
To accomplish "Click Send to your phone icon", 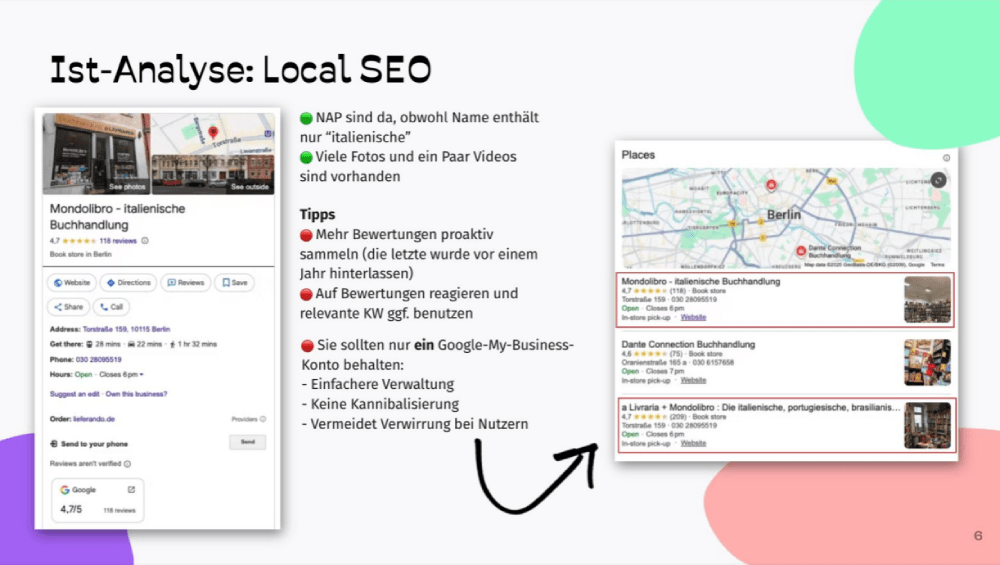I will (54, 444).
